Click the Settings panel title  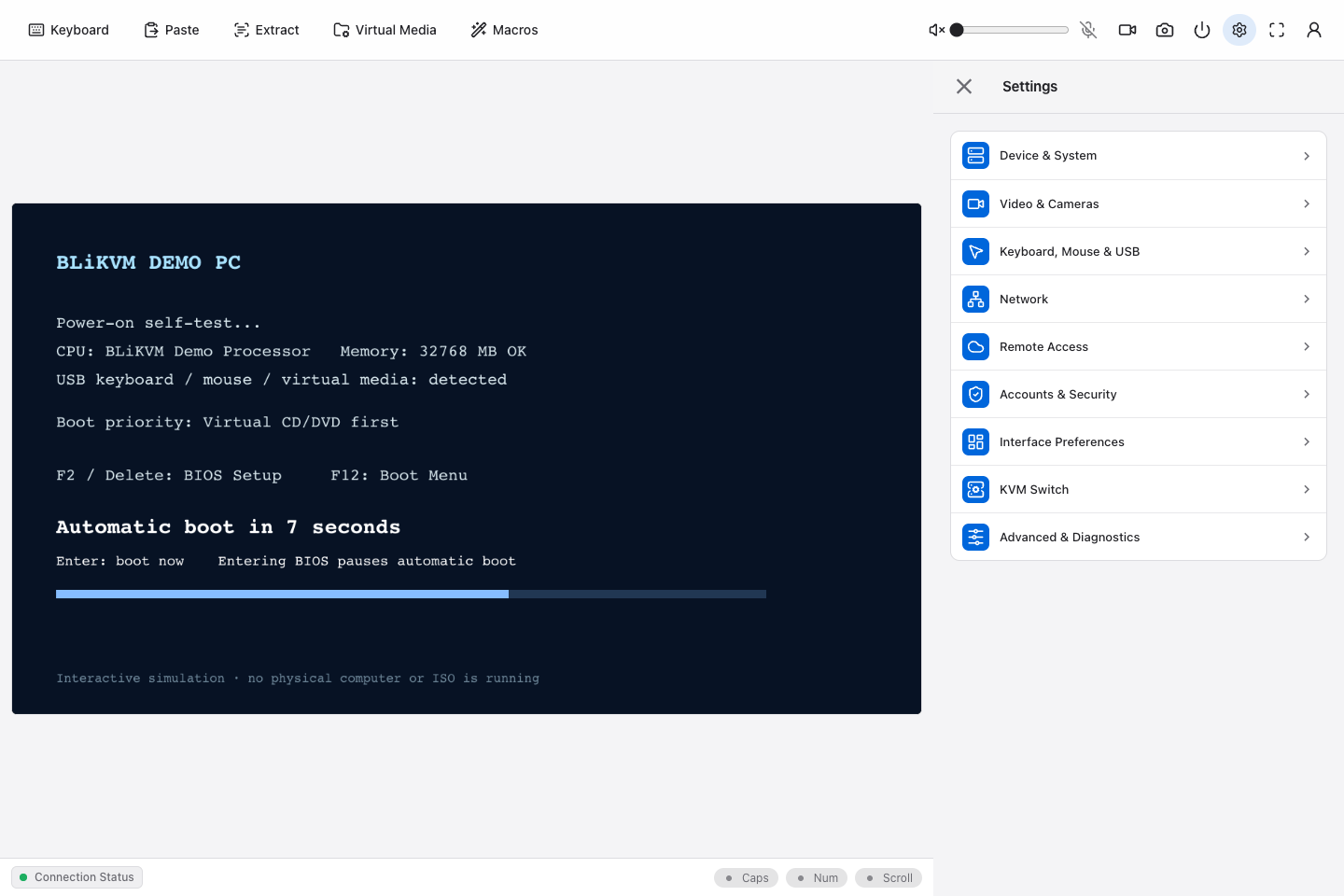point(1029,86)
